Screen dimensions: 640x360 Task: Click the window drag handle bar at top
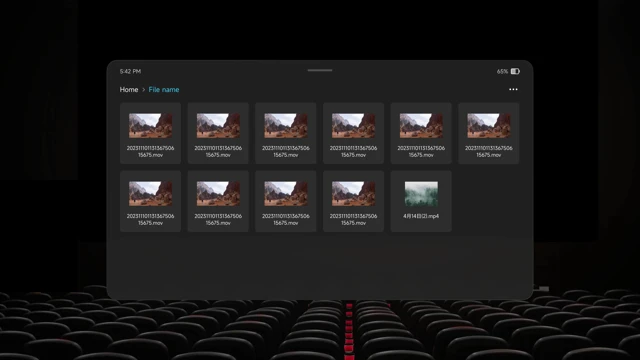pyautogui.click(x=320, y=70)
